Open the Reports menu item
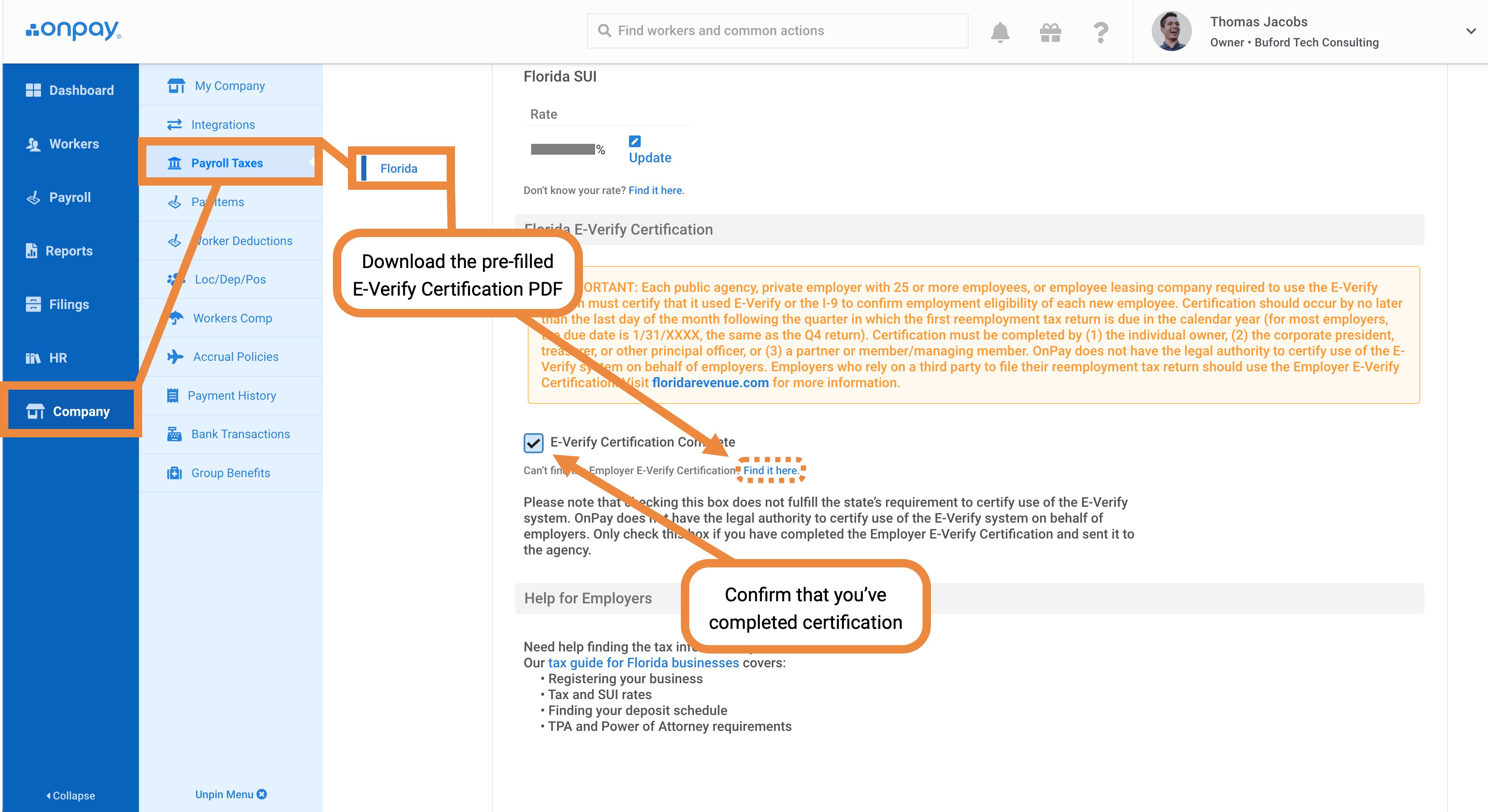 pos(69,250)
